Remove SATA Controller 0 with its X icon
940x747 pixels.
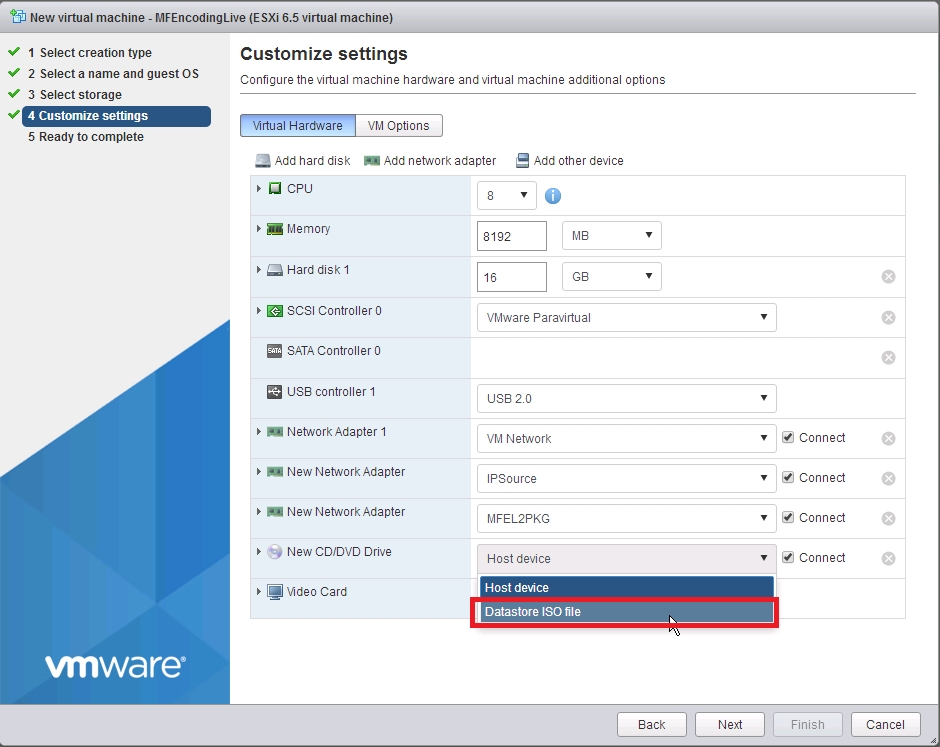coord(888,357)
